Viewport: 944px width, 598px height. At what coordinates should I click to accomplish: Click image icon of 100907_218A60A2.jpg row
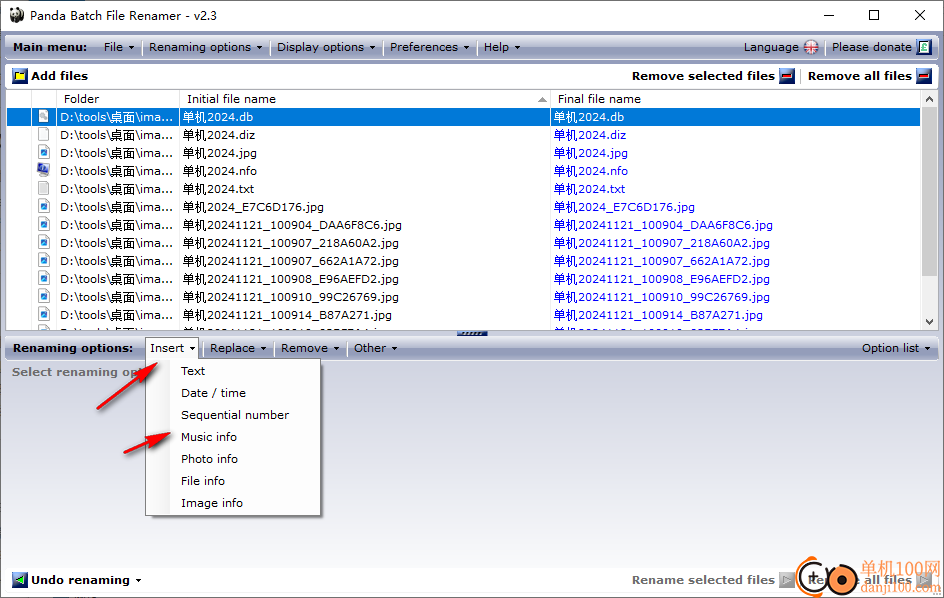43,243
